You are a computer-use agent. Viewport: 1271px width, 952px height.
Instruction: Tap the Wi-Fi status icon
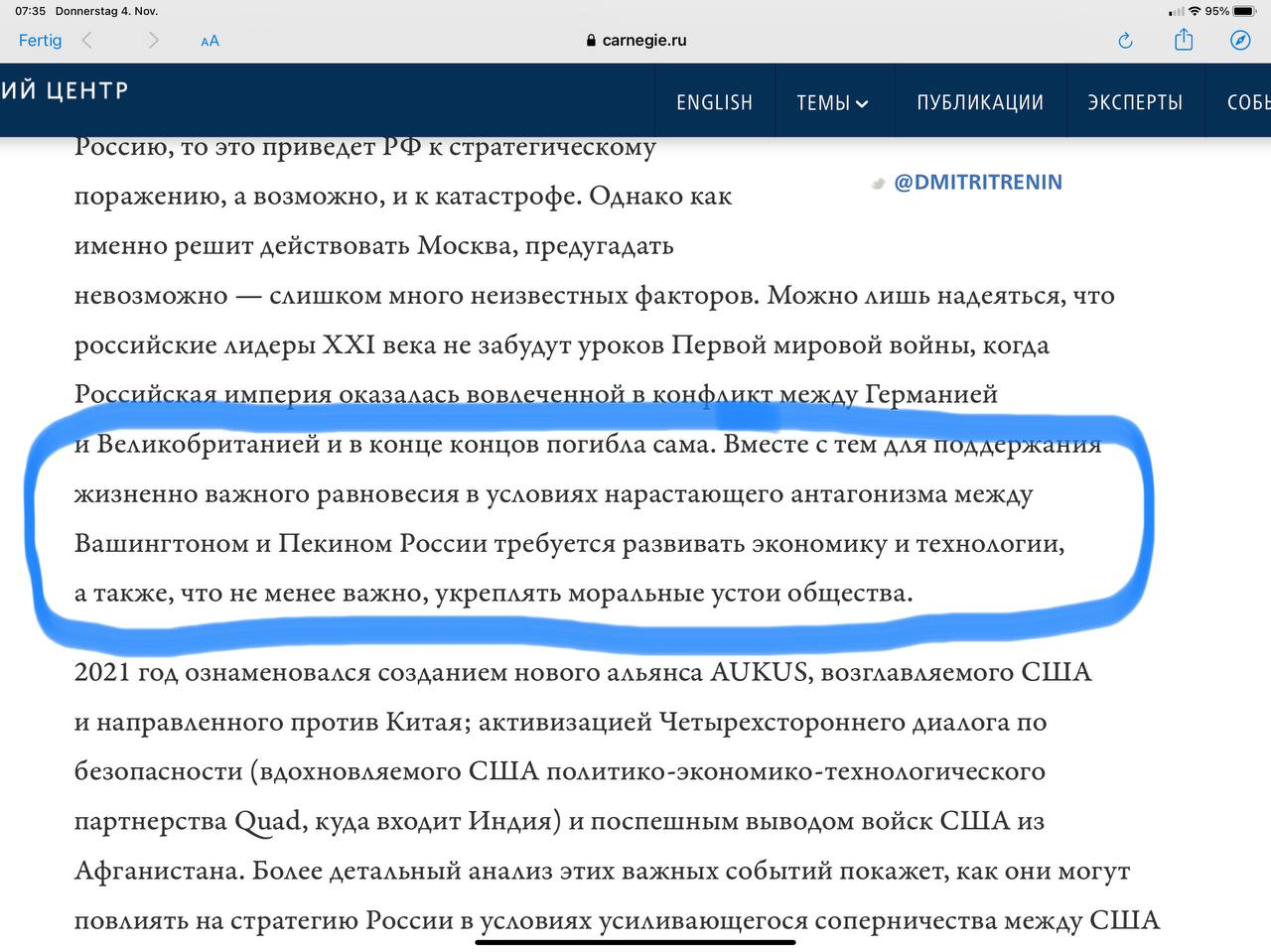[1195, 11]
